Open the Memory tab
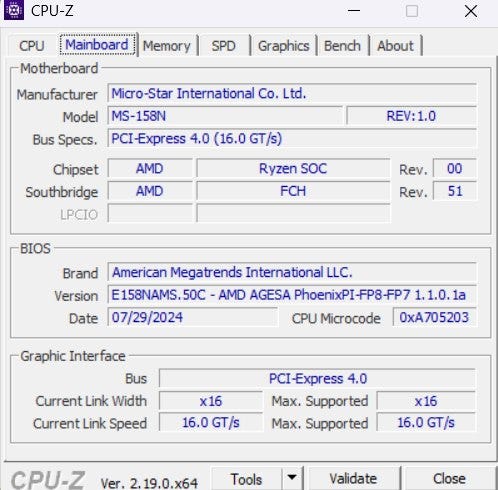 [166, 46]
